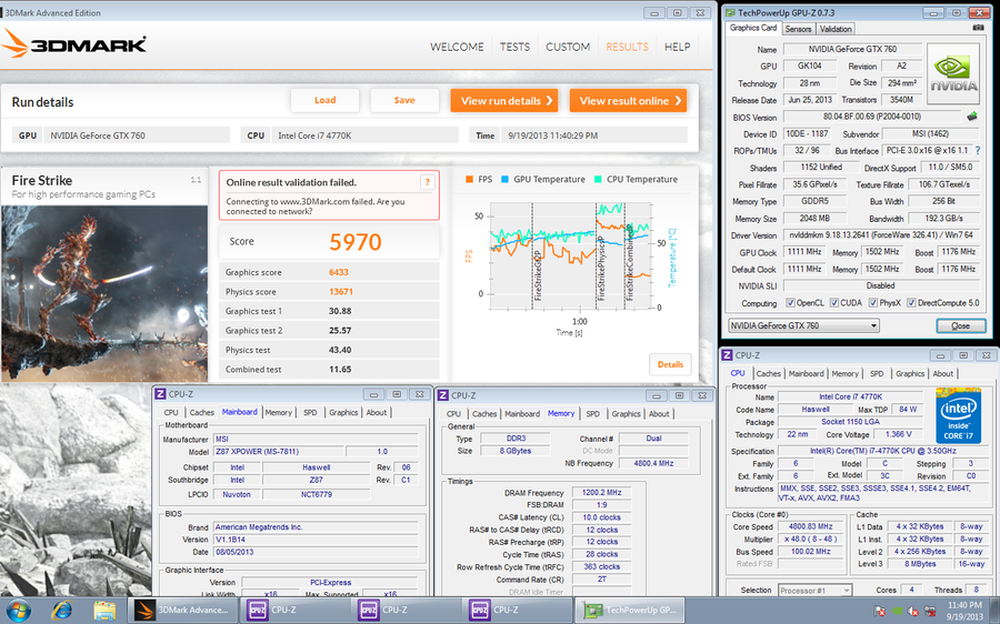This screenshot has width=1000, height=624.
Task: Click the orange FPS legend swatch
Action: [469, 180]
